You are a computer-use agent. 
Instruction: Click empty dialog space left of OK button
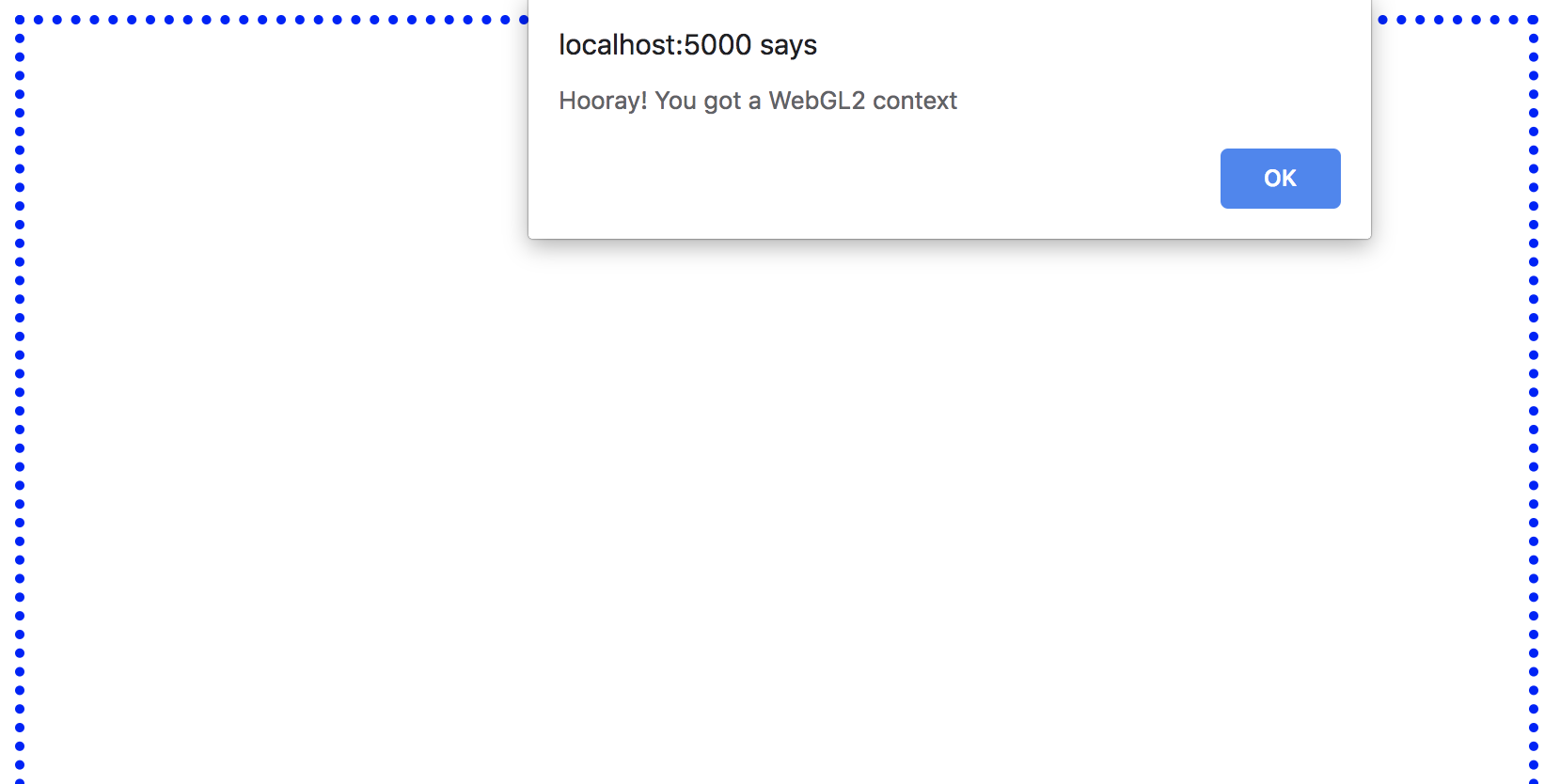875,179
